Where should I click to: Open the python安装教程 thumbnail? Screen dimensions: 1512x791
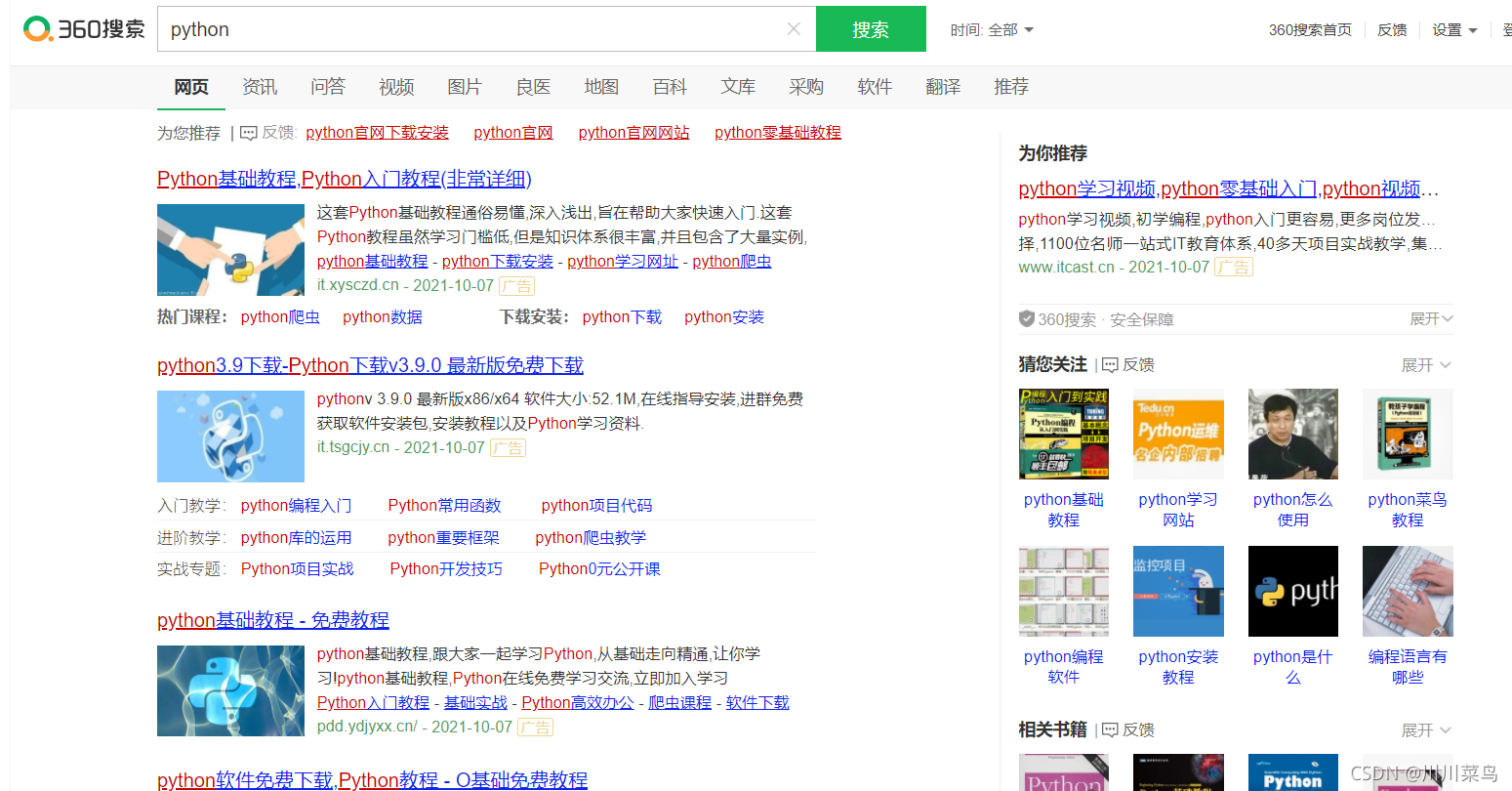pyautogui.click(x=1178, y=591)
